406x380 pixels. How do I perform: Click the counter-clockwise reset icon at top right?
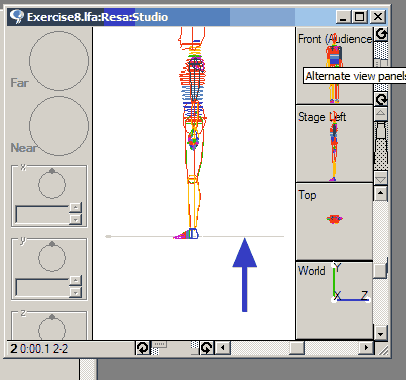click(381, 34)
